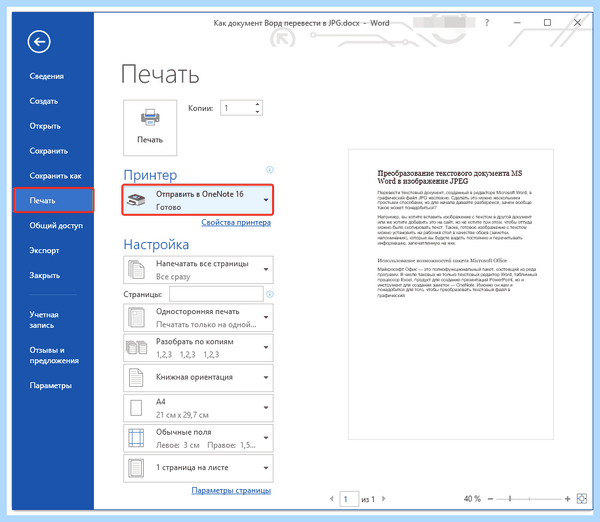Fit preview to page icon

click(x=582, y=499)
